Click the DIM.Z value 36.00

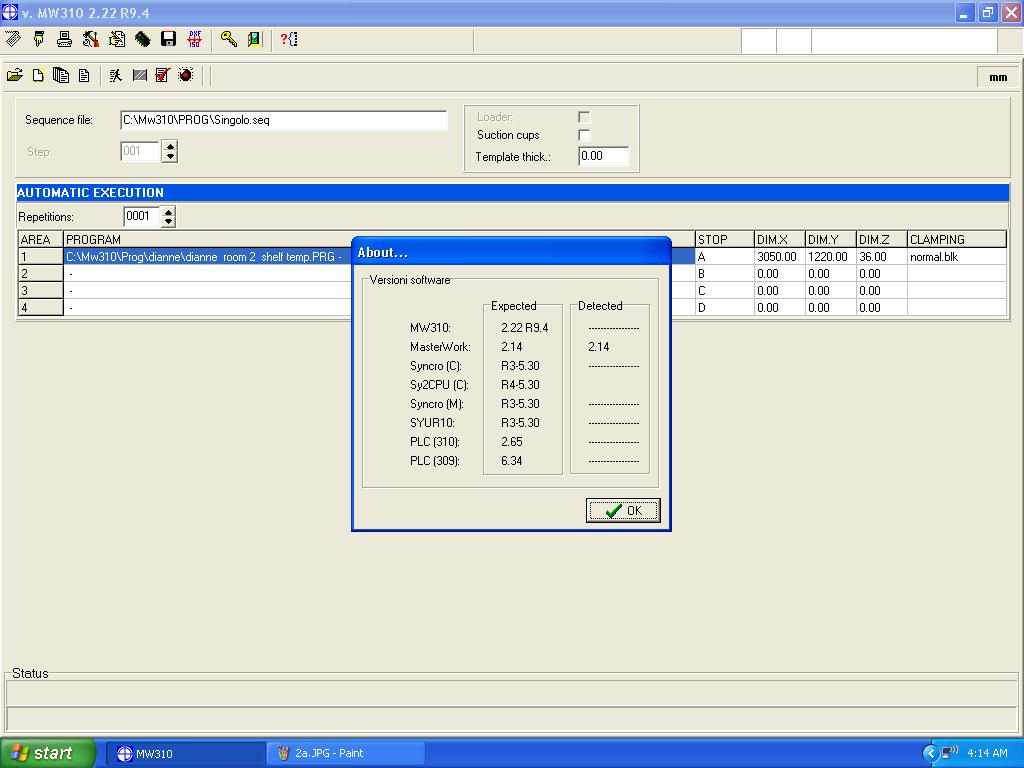coord(881,257)
